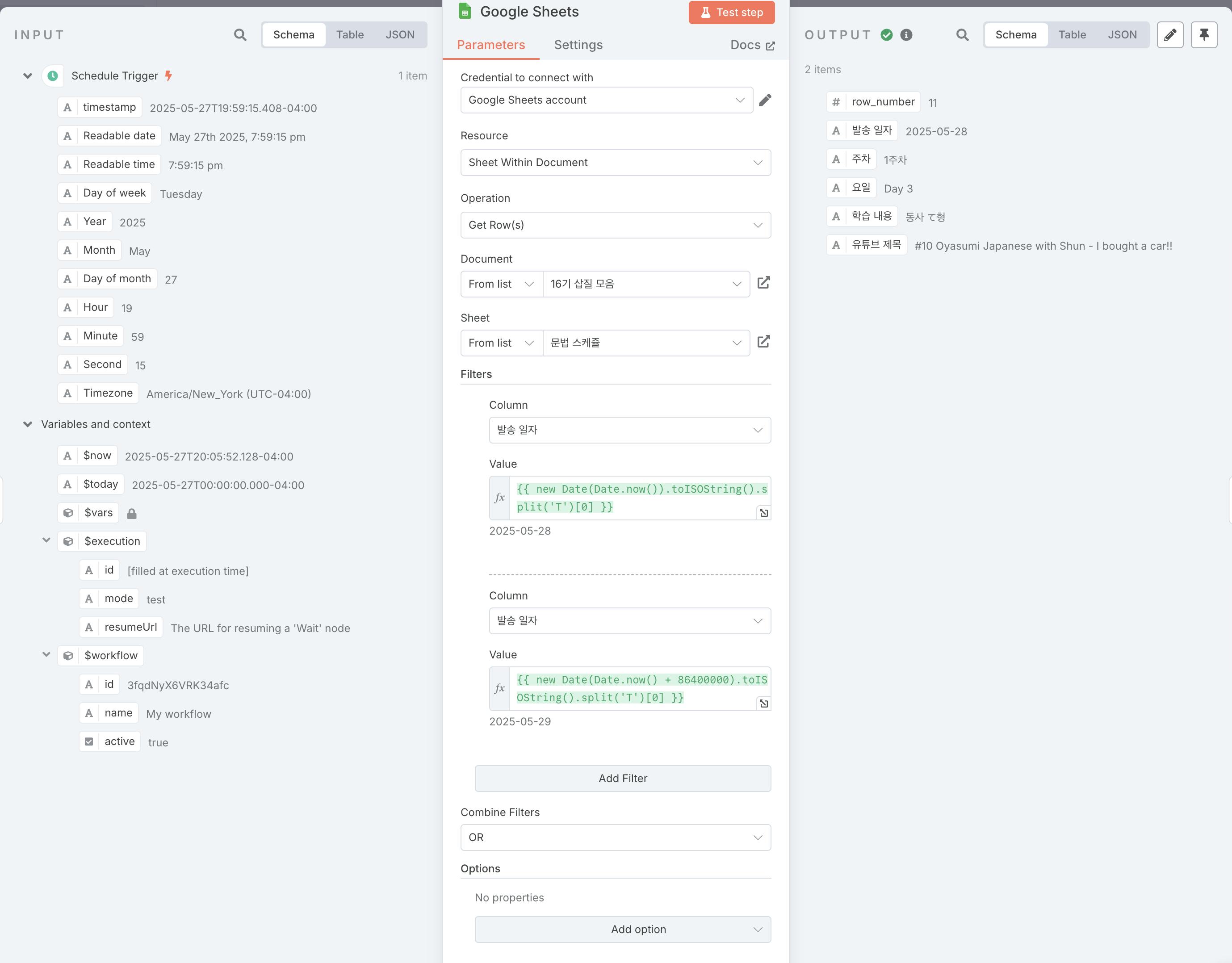Open the Resource dropdown
The height and width of the screenshot is (963, 1232).
[616, 163]
